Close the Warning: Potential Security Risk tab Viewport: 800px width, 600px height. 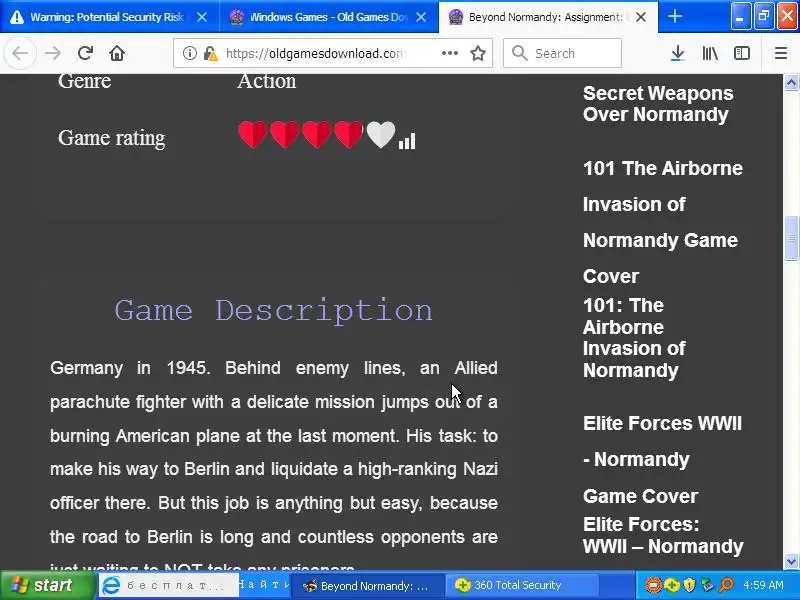point(202,17)
